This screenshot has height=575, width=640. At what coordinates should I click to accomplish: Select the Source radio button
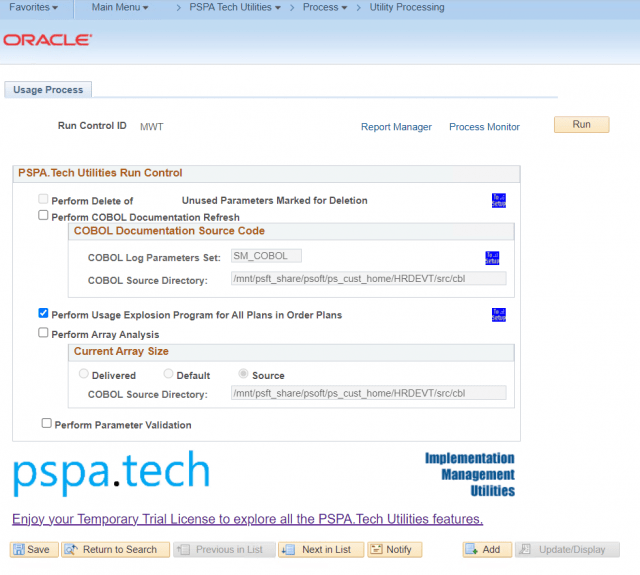[x=243, y=374]
